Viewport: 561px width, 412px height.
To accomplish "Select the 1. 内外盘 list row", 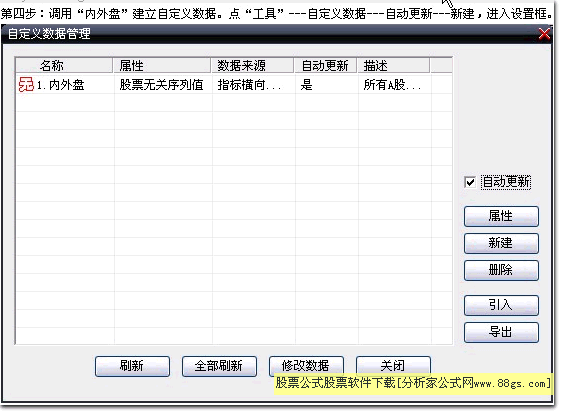I will click(234, 85).
